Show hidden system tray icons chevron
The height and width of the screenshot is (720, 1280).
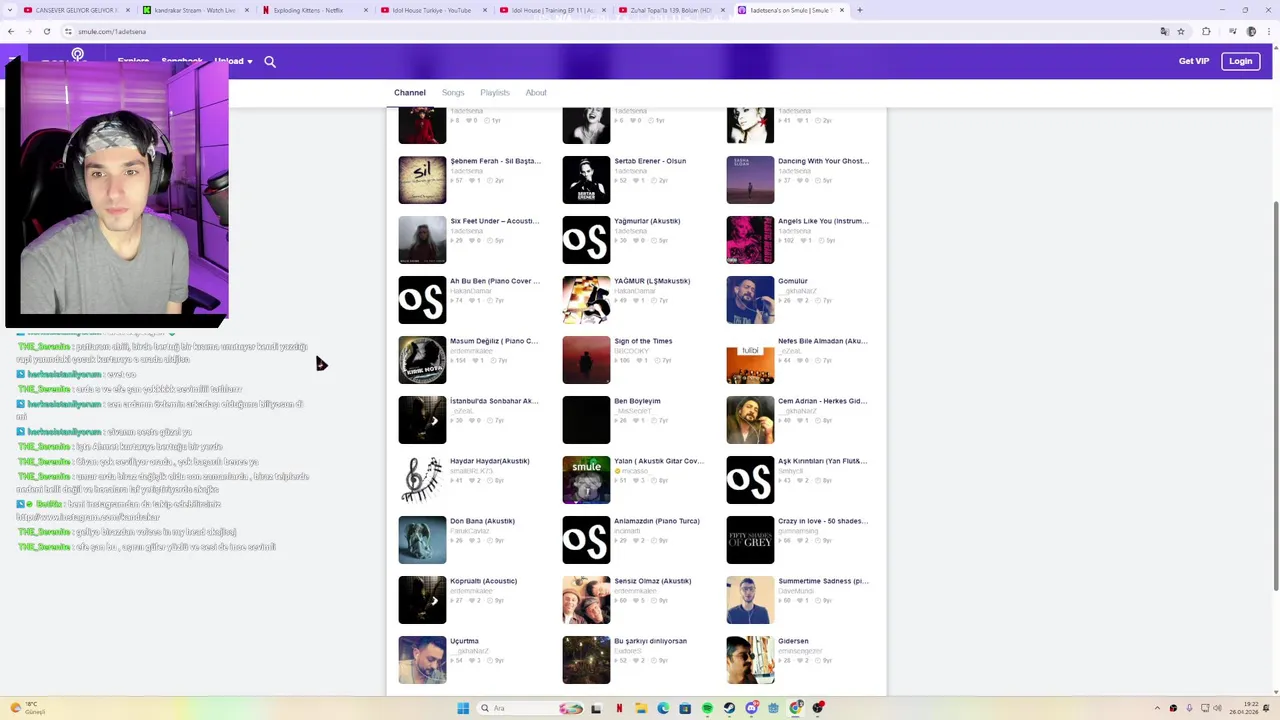point(1157,708)
